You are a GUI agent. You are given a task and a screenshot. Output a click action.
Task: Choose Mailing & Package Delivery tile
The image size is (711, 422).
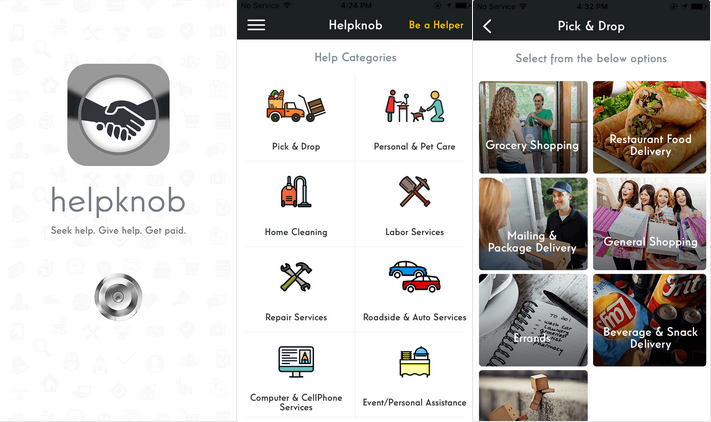[x=533, y=224]
